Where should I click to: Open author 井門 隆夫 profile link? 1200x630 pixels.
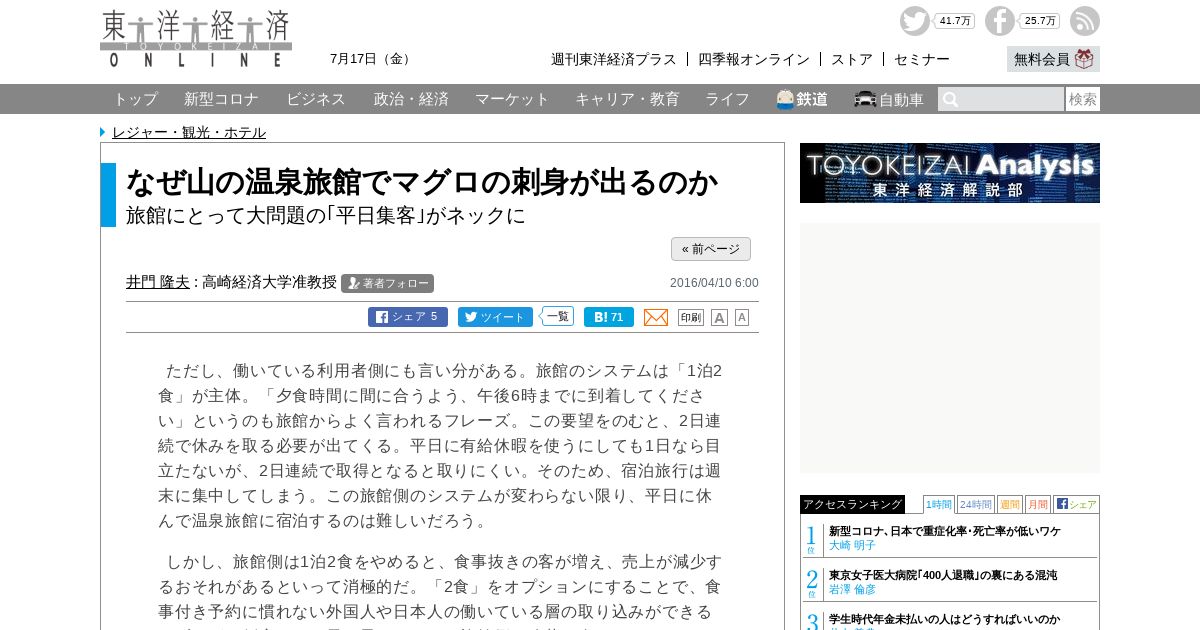click(x=158, y=283)
